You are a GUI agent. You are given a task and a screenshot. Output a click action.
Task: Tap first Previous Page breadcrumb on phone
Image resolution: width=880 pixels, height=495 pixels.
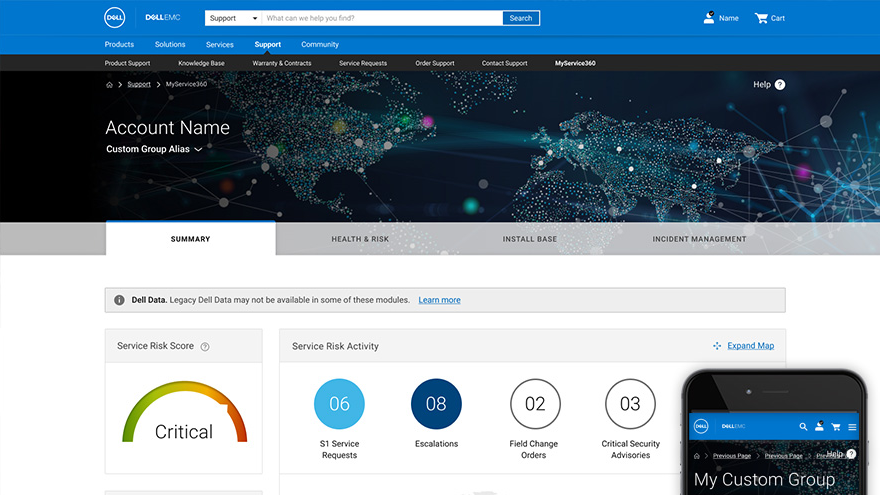pyautogui.click(x=732, y=456)
